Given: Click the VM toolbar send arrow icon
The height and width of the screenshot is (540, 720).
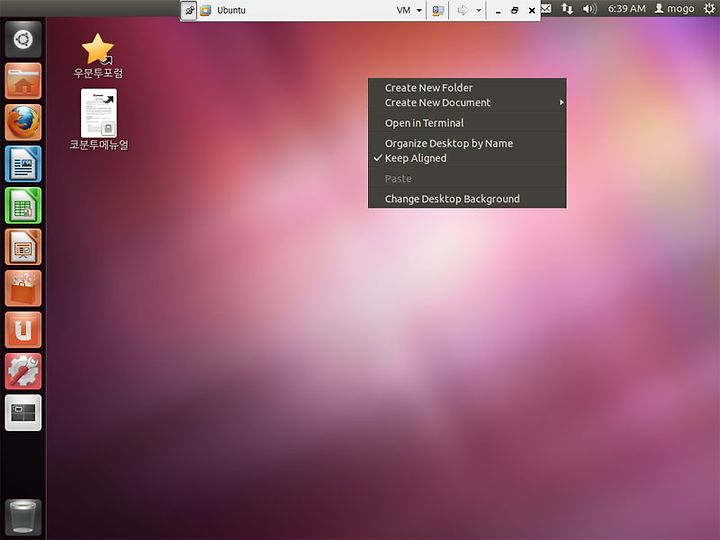Looking at the screenshot, I should (462, 10).
